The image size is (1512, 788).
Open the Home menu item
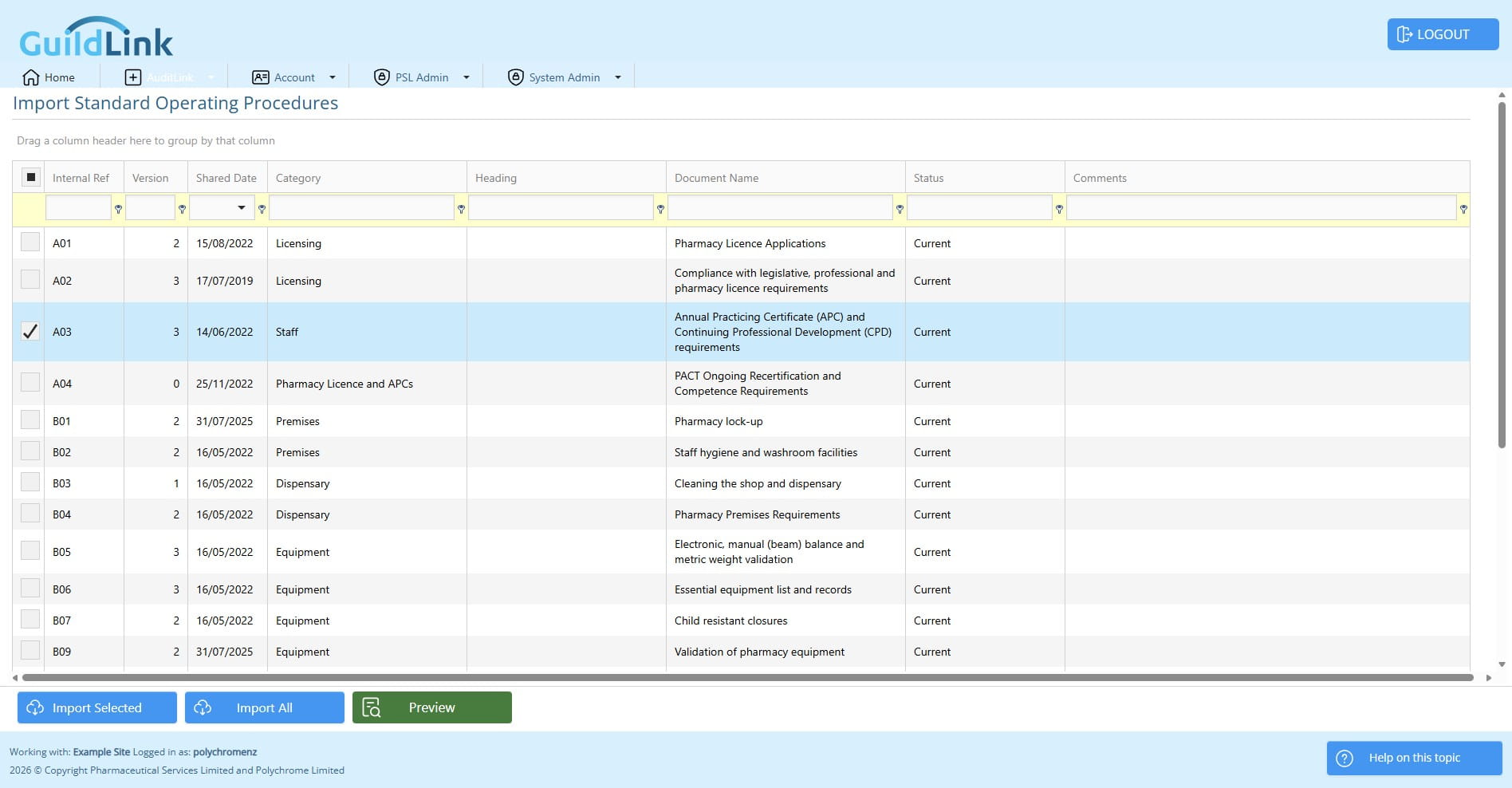[x=49, y=77]
